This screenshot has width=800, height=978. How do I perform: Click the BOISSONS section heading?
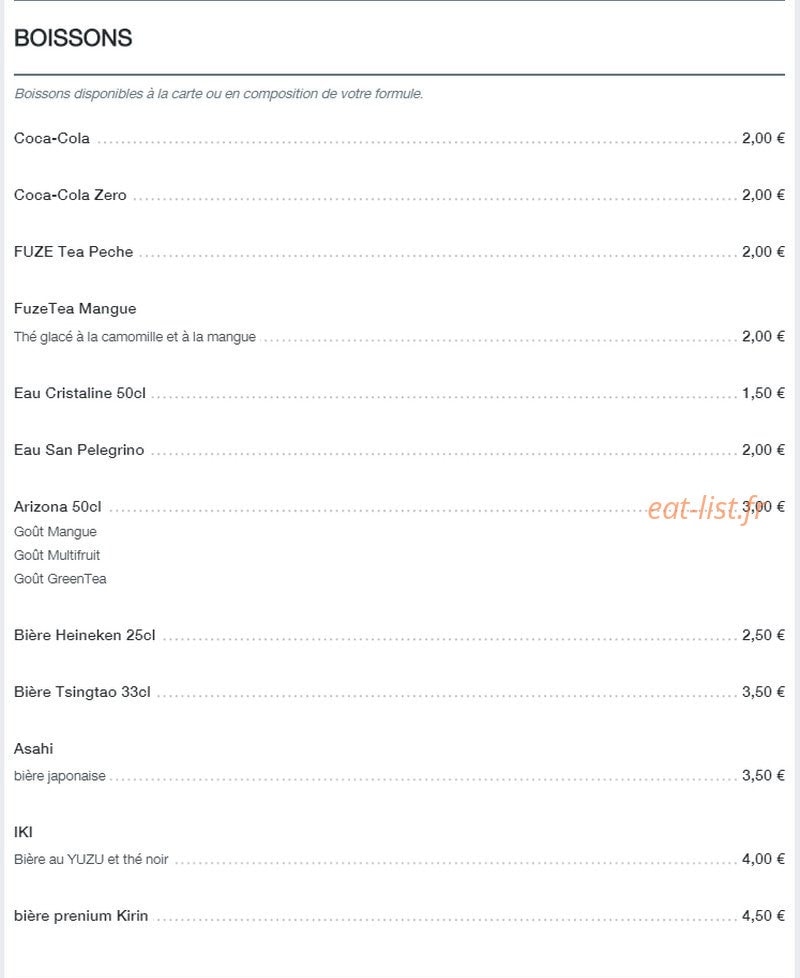click(x=73, y=38)
